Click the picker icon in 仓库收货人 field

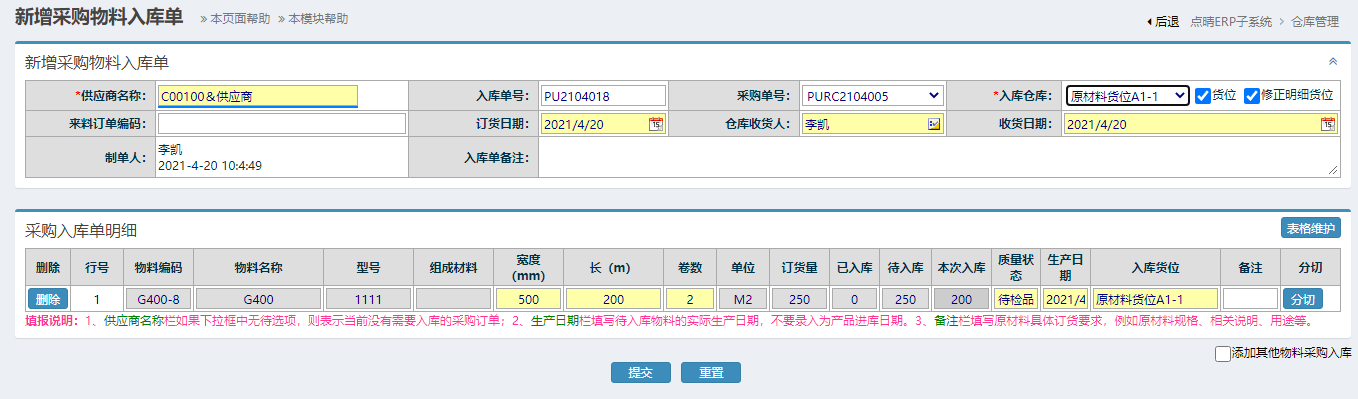point(934,124)
